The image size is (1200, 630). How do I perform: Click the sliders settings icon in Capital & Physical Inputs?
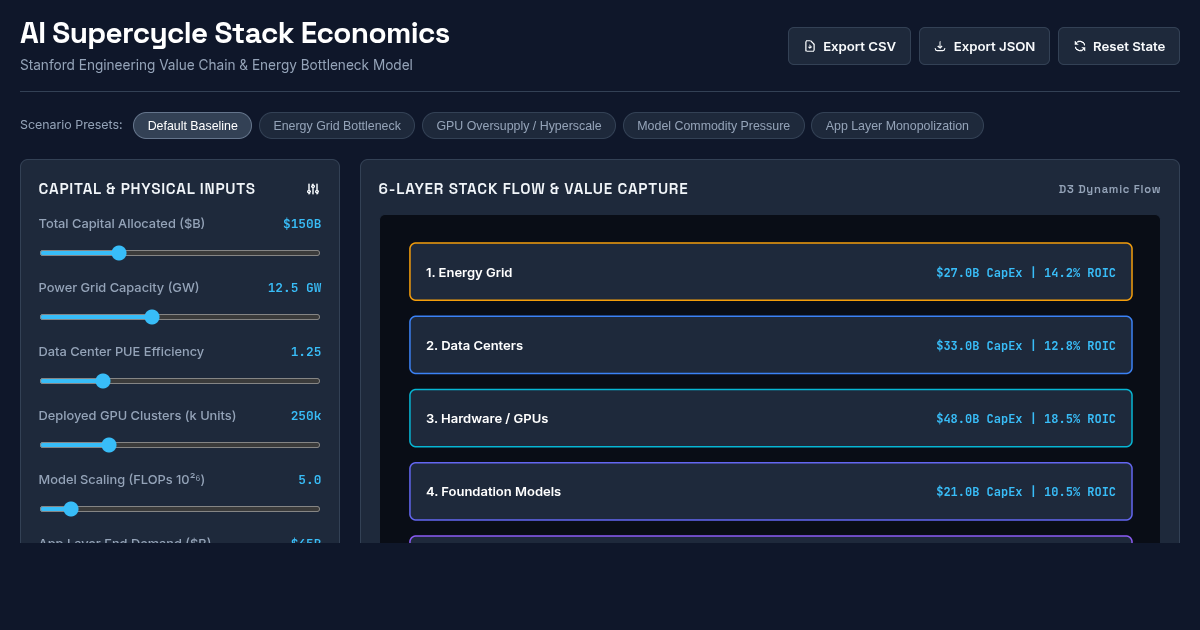pyautogui.click(x=313, y=189)
